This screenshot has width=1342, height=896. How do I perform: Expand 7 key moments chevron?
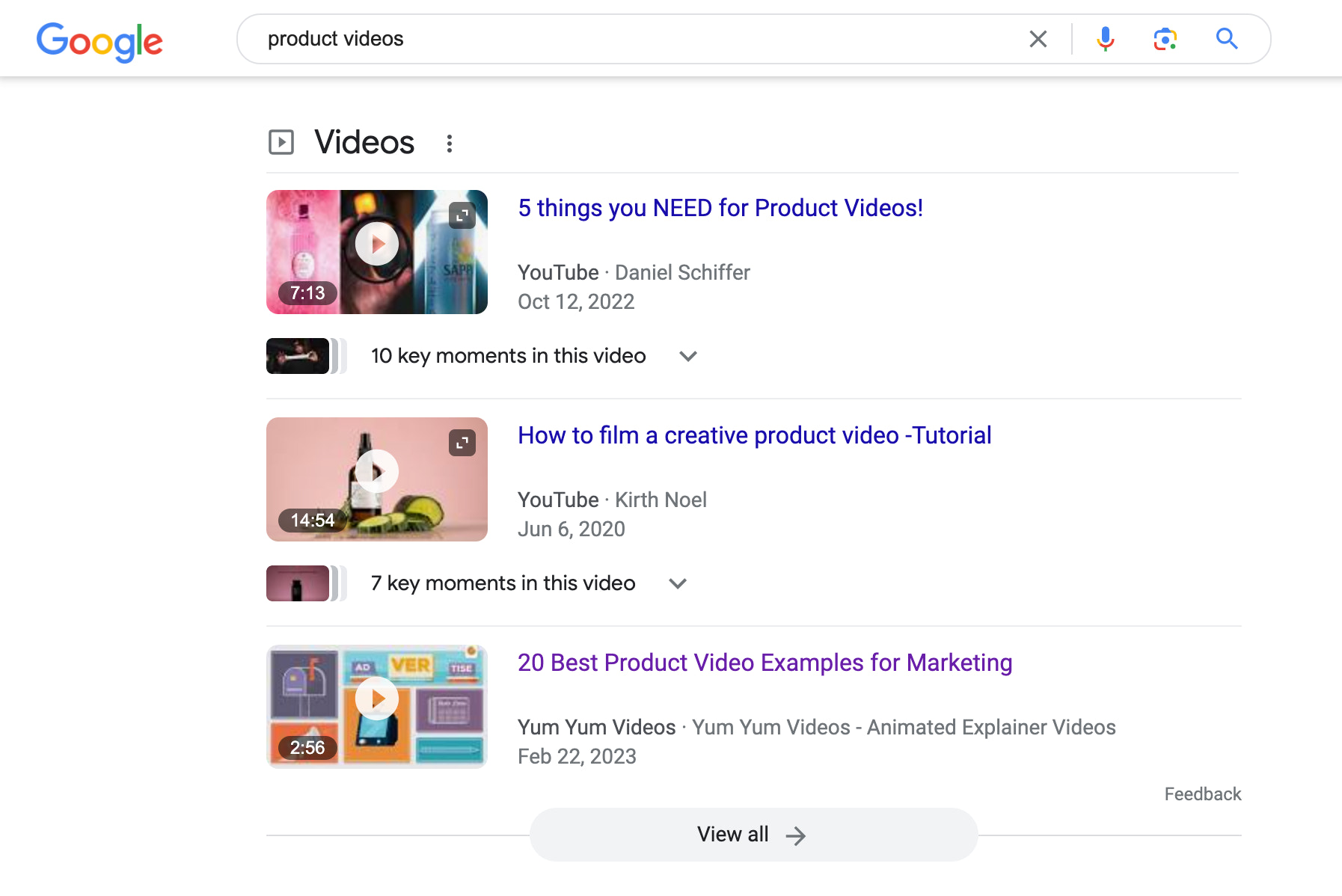tap(678, 583)
